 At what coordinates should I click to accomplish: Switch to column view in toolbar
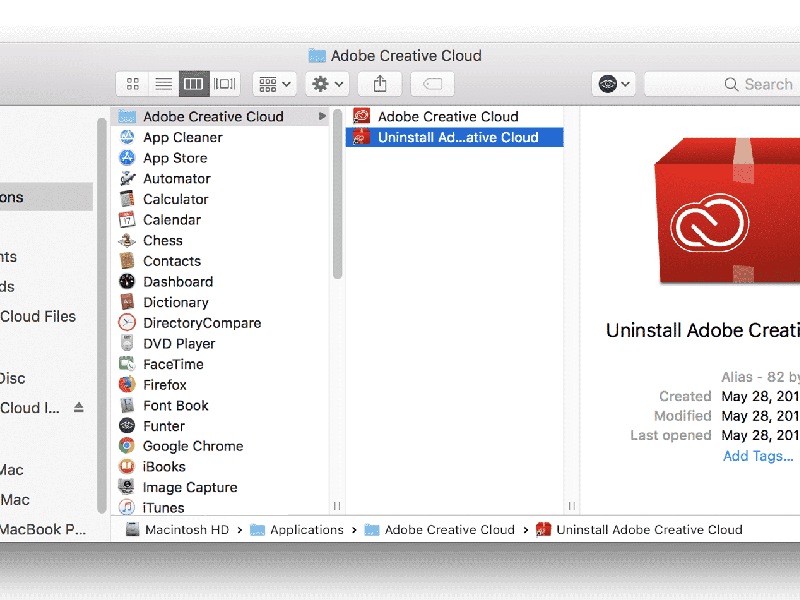(194, 84)
